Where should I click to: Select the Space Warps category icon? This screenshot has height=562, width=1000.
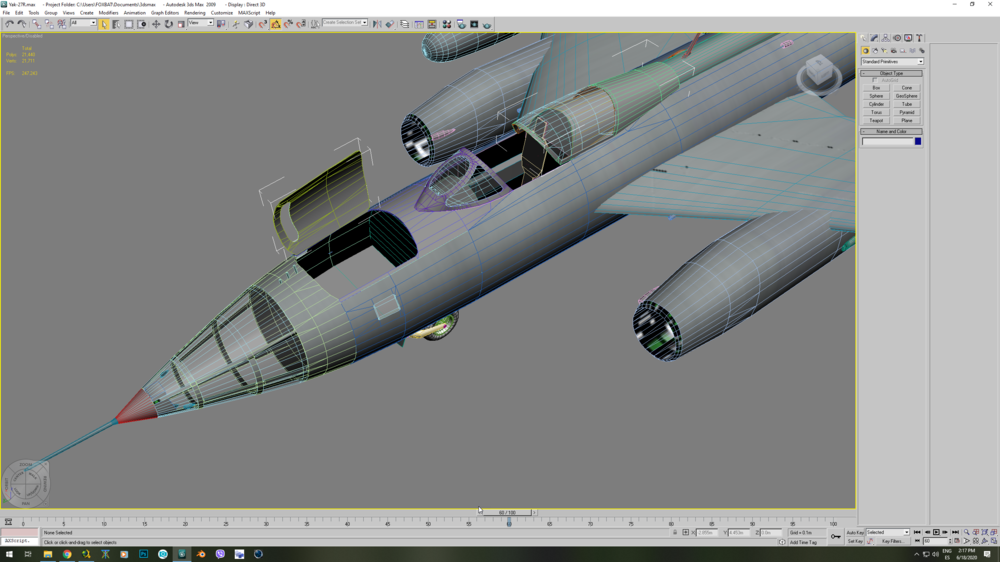pyautogui.click(x=912, y=51)
